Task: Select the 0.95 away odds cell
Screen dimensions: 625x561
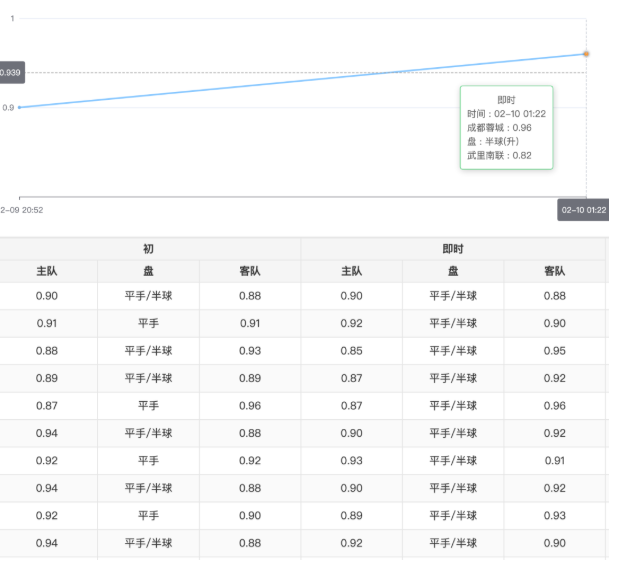Action: 554,351
